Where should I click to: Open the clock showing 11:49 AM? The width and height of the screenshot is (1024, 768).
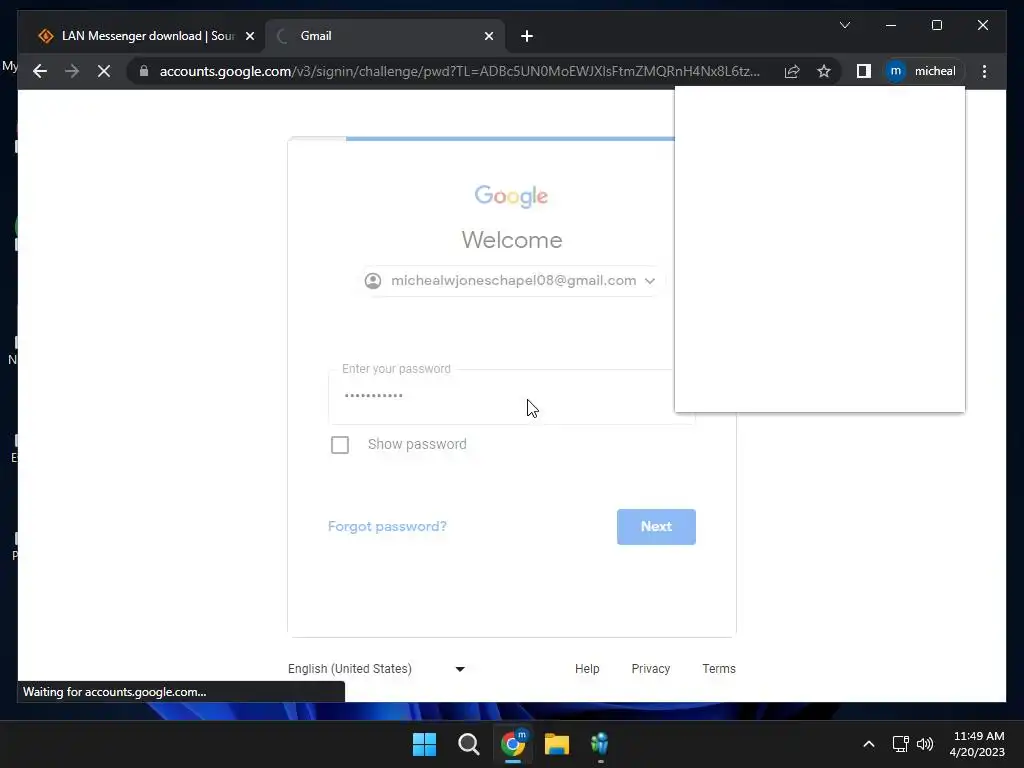tap(978, 744)
